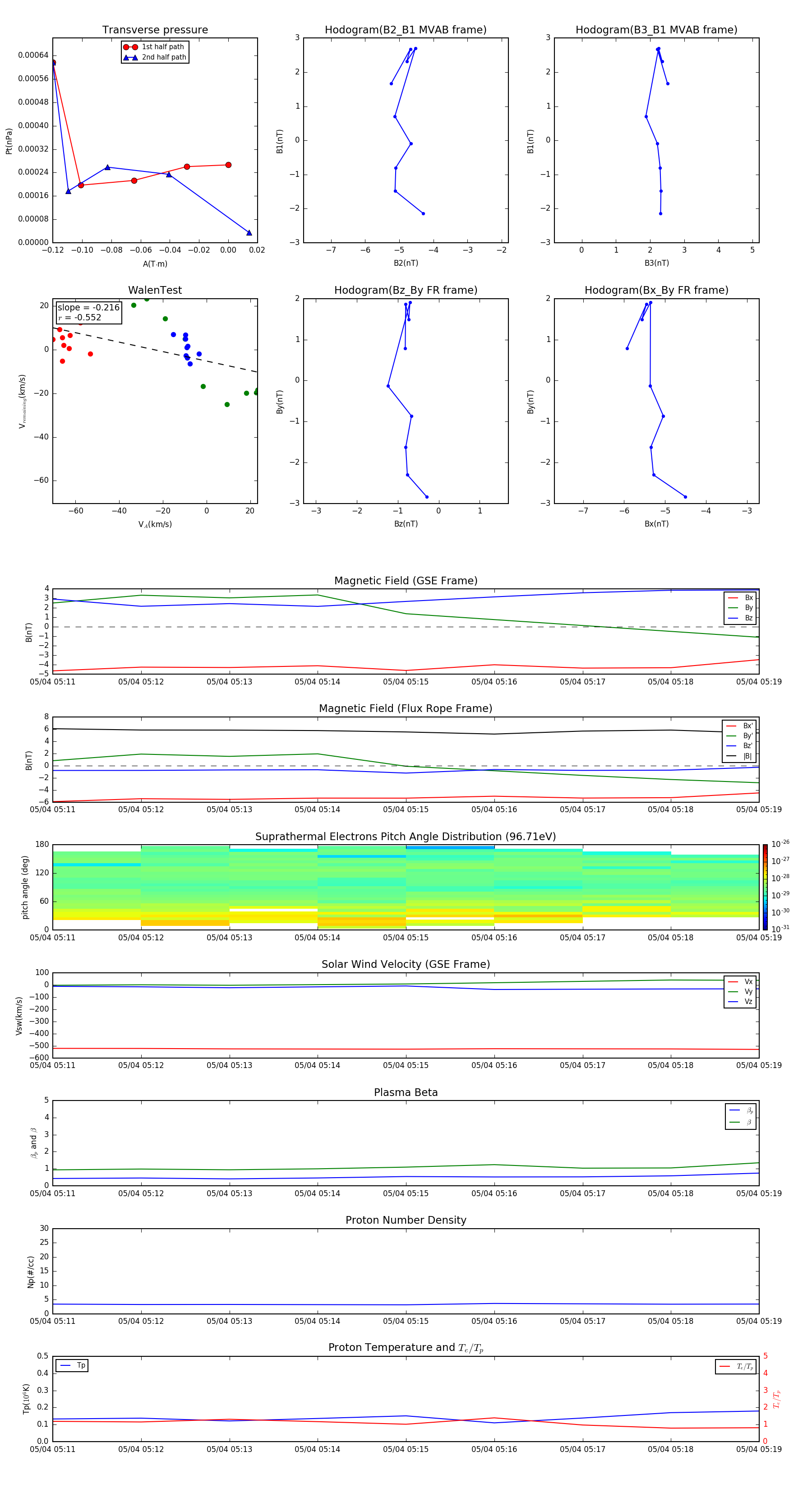
Task: Click the 'Plasma Beta' plot title
Action: [406, 1092]
